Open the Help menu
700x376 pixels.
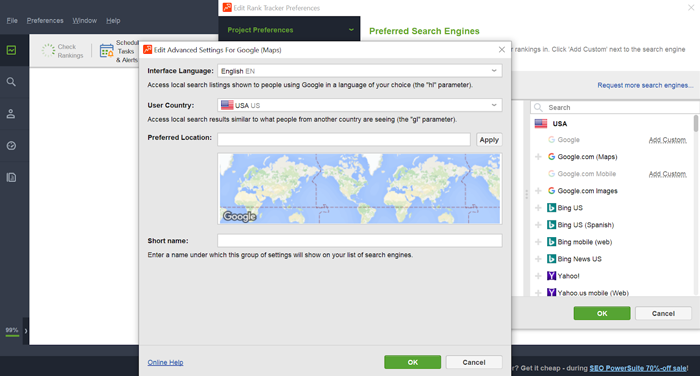(113, 21)
